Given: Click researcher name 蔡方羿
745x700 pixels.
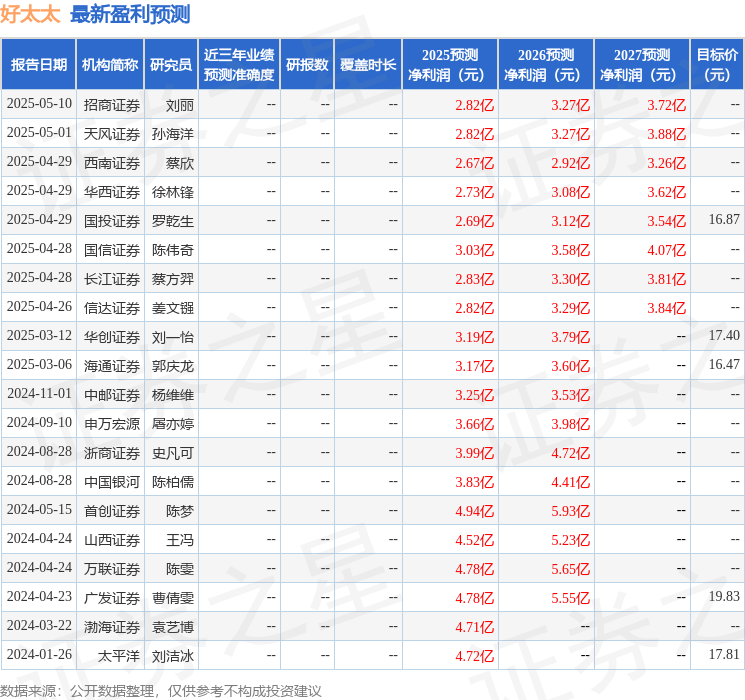Looking at the screenshot, I should click(173, 279).
